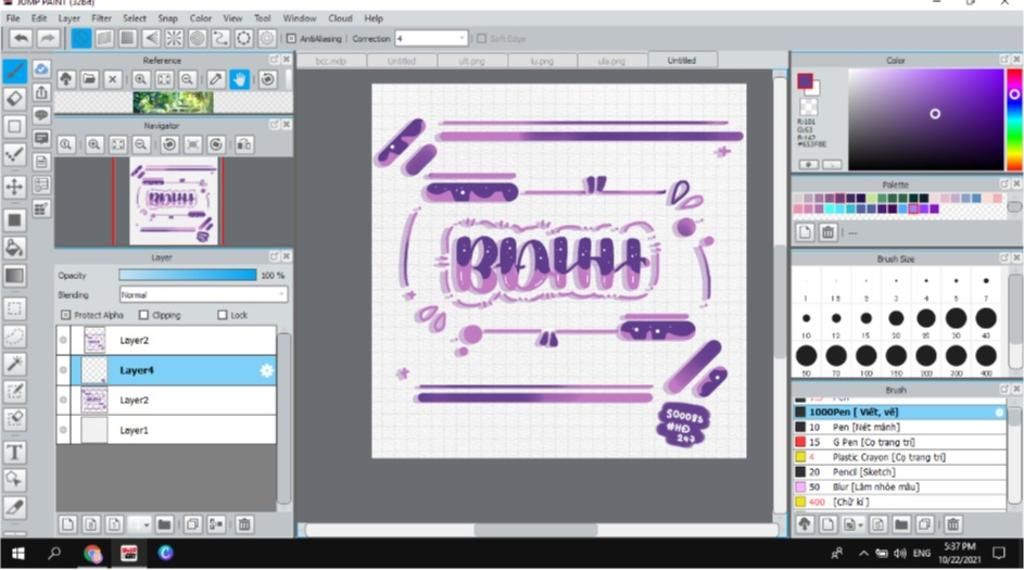Delete brush via Brush panel trash icon
The image size is (1024, 570).
coord(953,524)
